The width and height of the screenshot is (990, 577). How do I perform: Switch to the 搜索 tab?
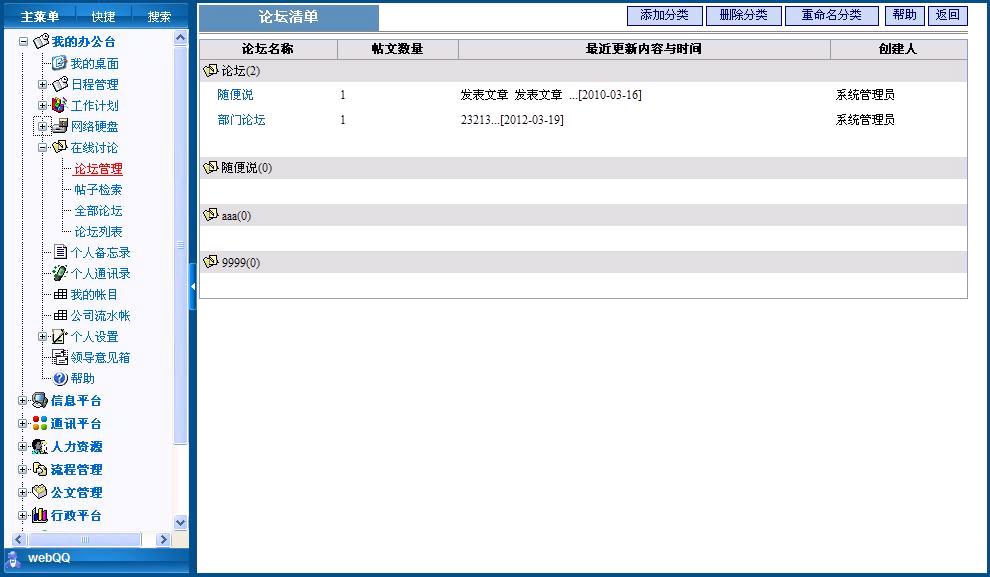click(x=159, y=16)
